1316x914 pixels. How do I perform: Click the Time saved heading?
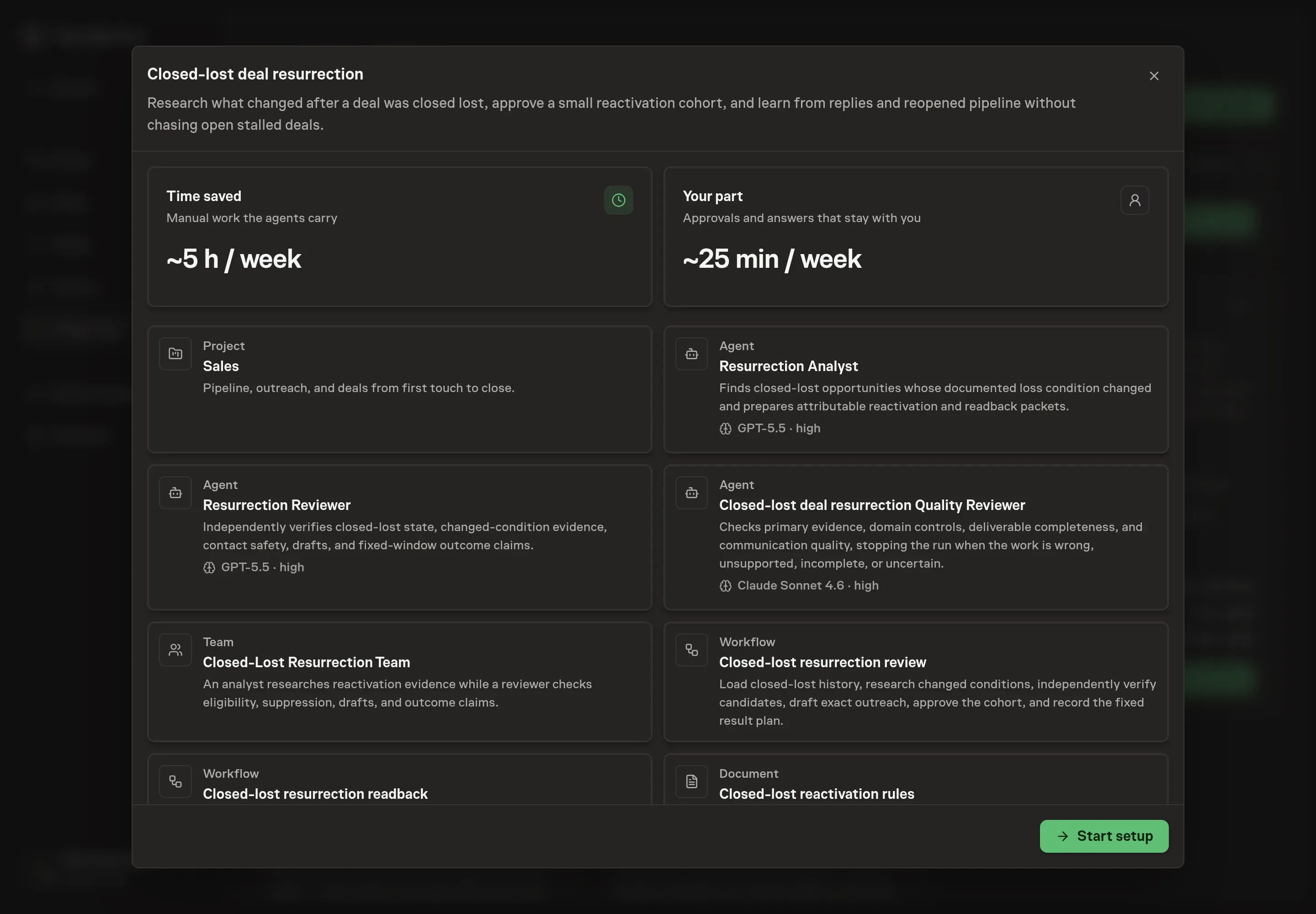point(204,196)
